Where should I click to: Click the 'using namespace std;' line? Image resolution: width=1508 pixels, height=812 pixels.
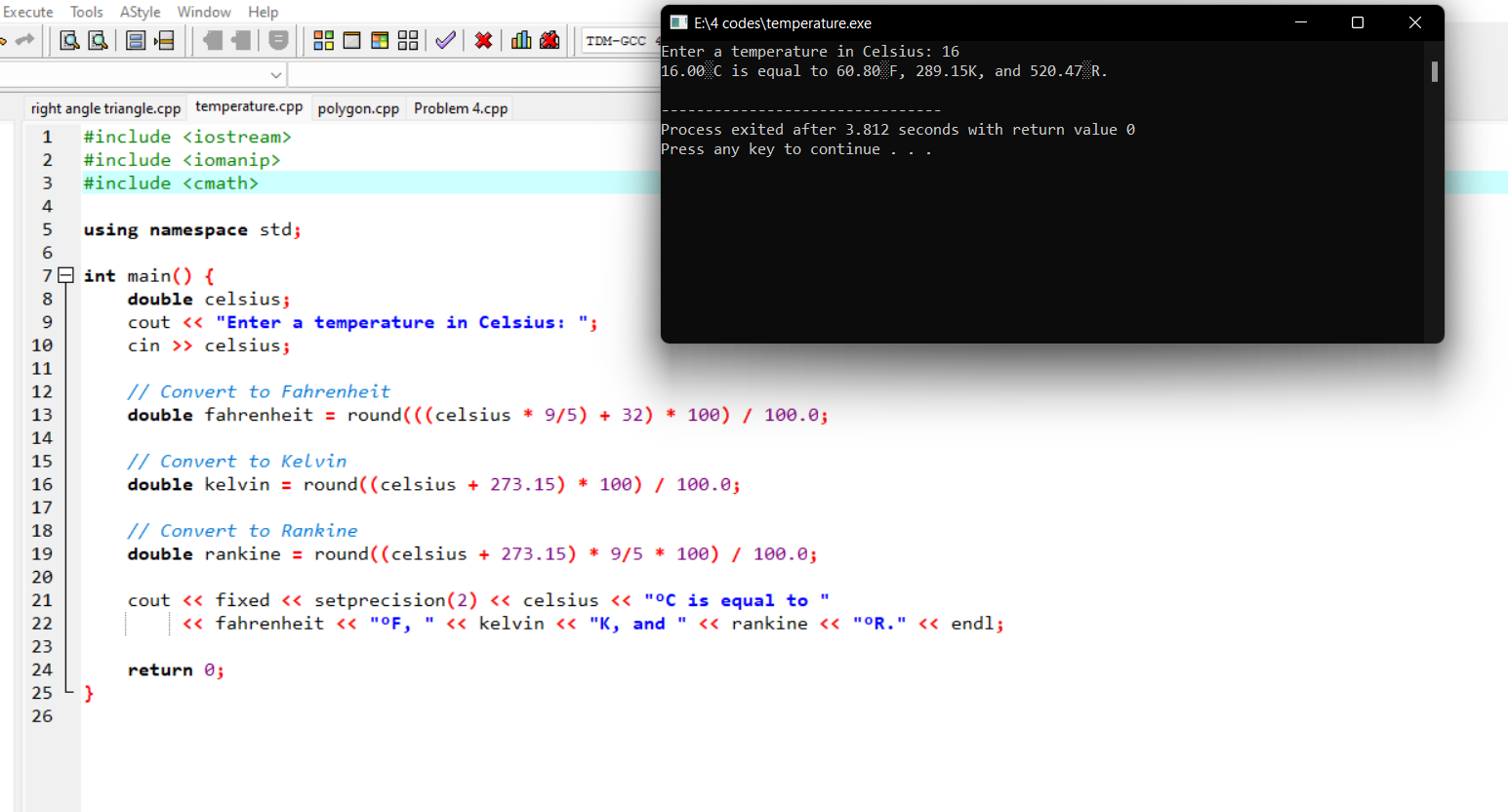(192, 229)
